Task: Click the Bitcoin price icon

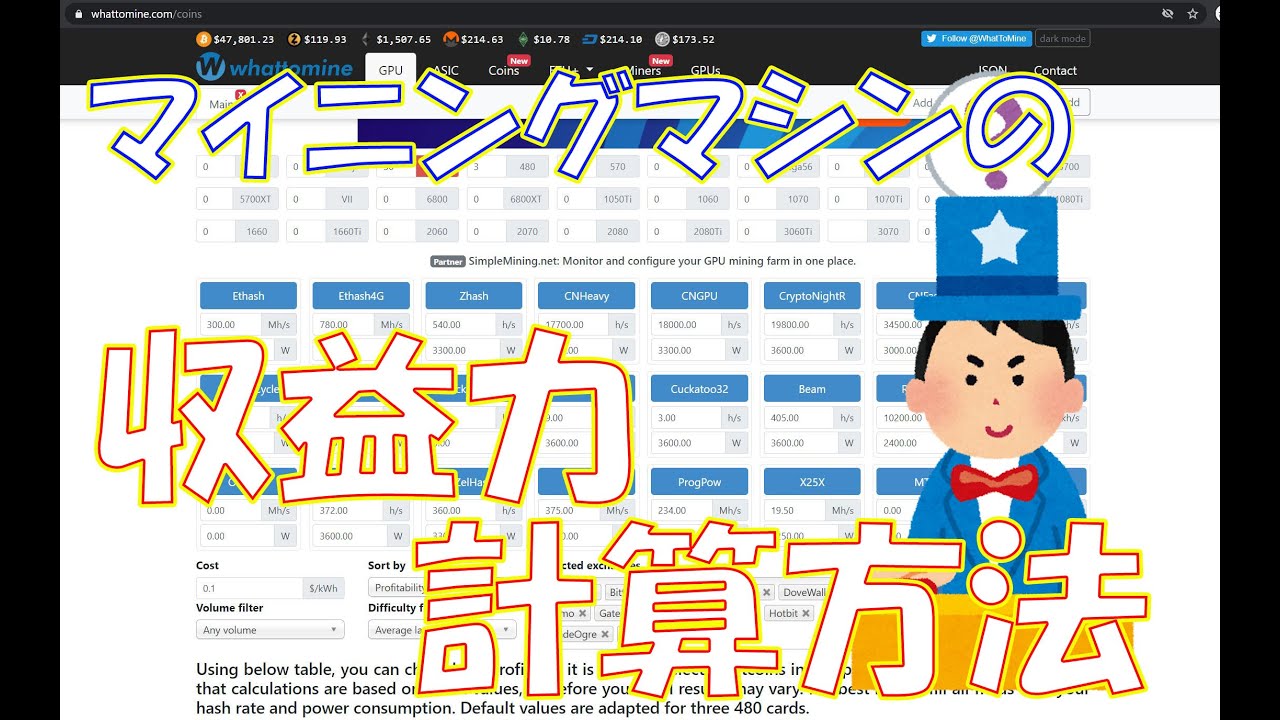Action: pyautogui.click(x=203, y=39)
